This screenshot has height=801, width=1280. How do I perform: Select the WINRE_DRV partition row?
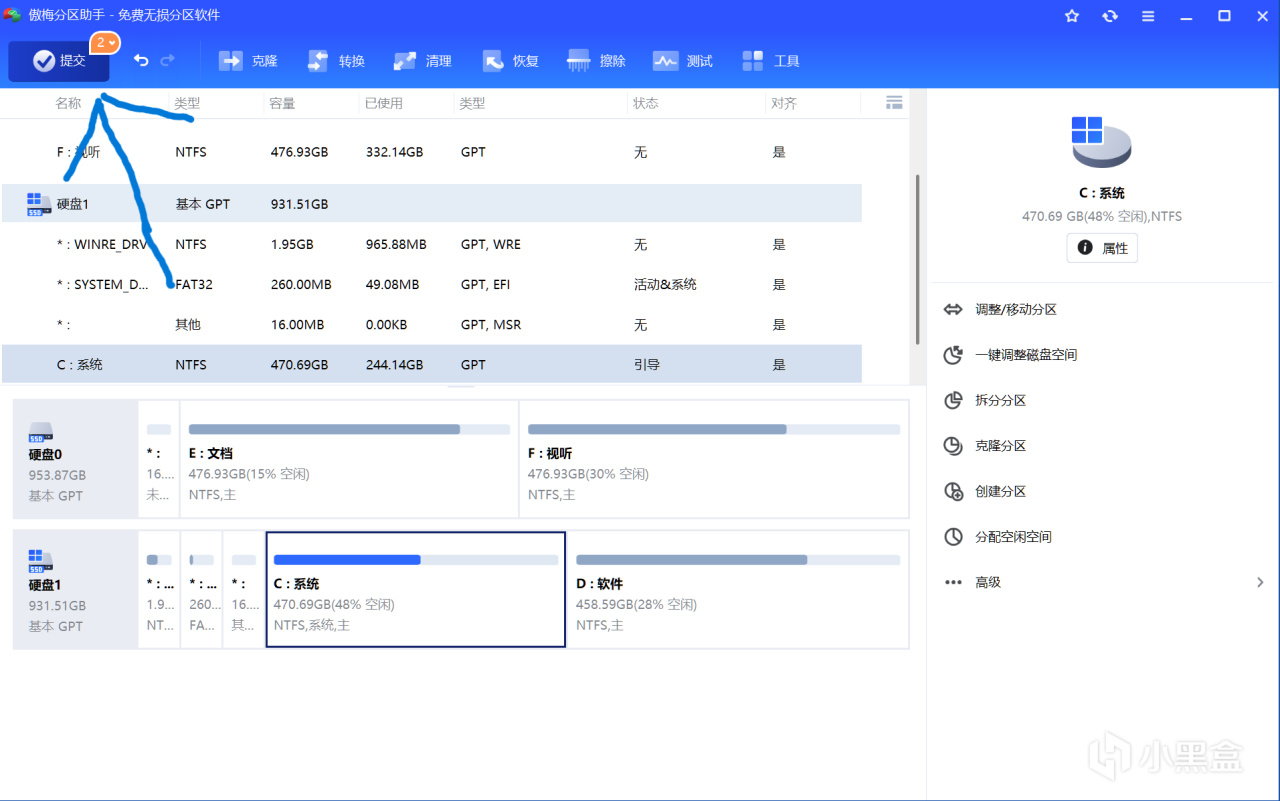click(x=431, y=244)
